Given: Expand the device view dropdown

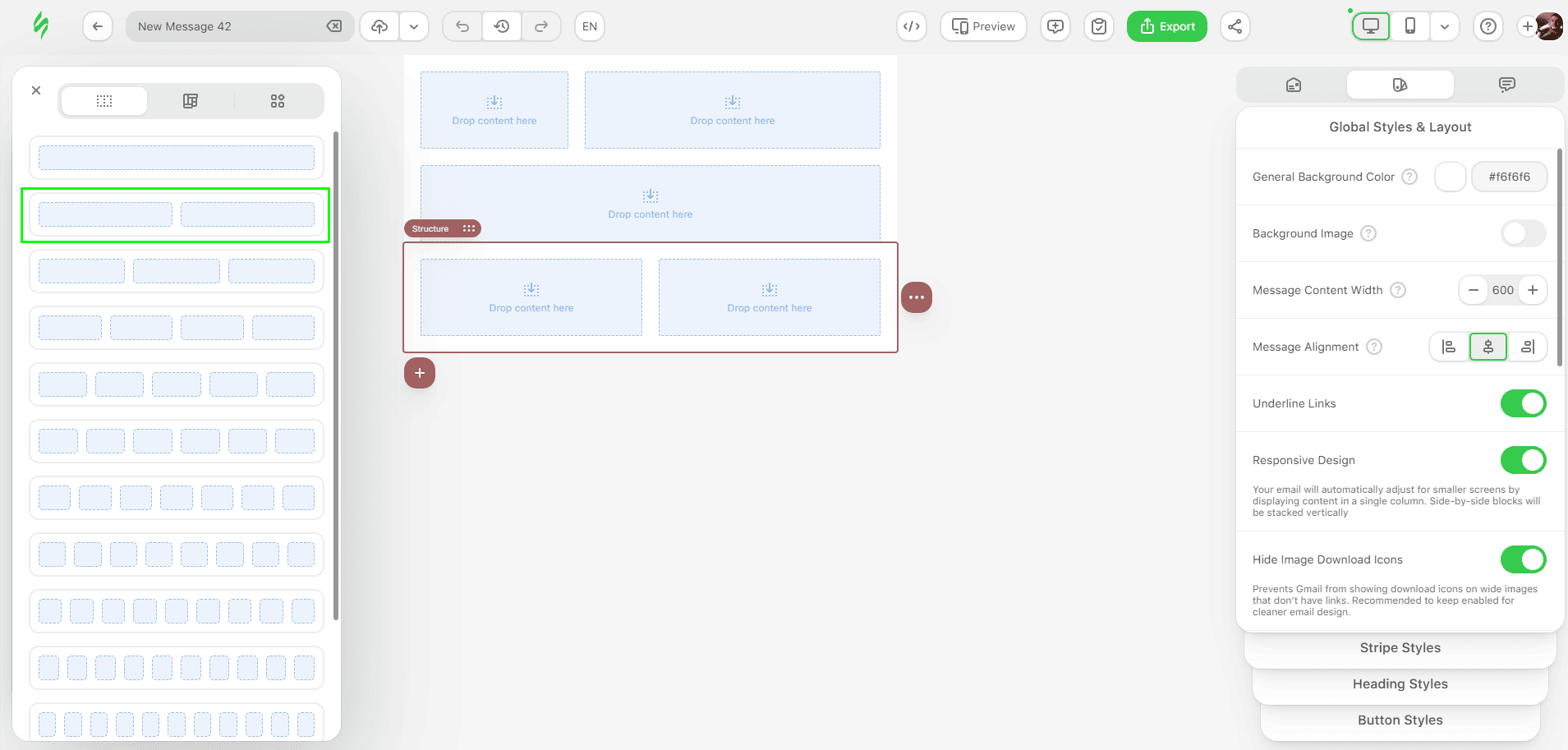Looking at the screenshot, I should [1445, 26].
